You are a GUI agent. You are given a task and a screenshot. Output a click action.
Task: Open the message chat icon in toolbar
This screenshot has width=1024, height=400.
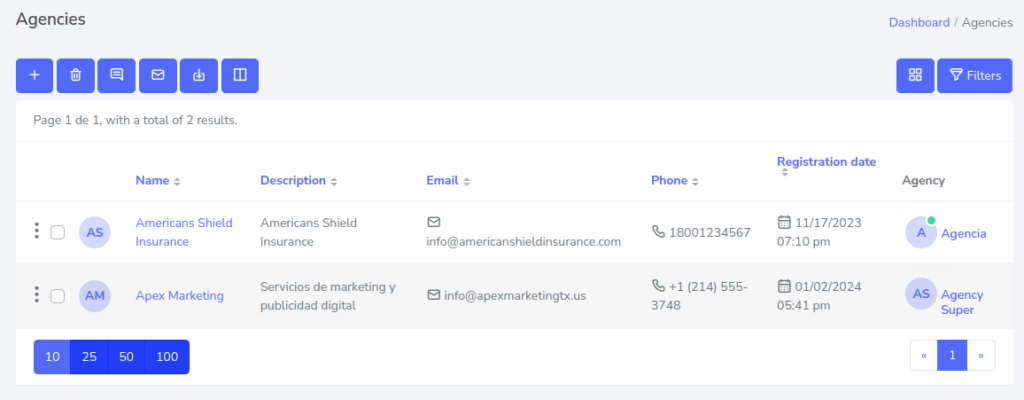pos(117,75)
